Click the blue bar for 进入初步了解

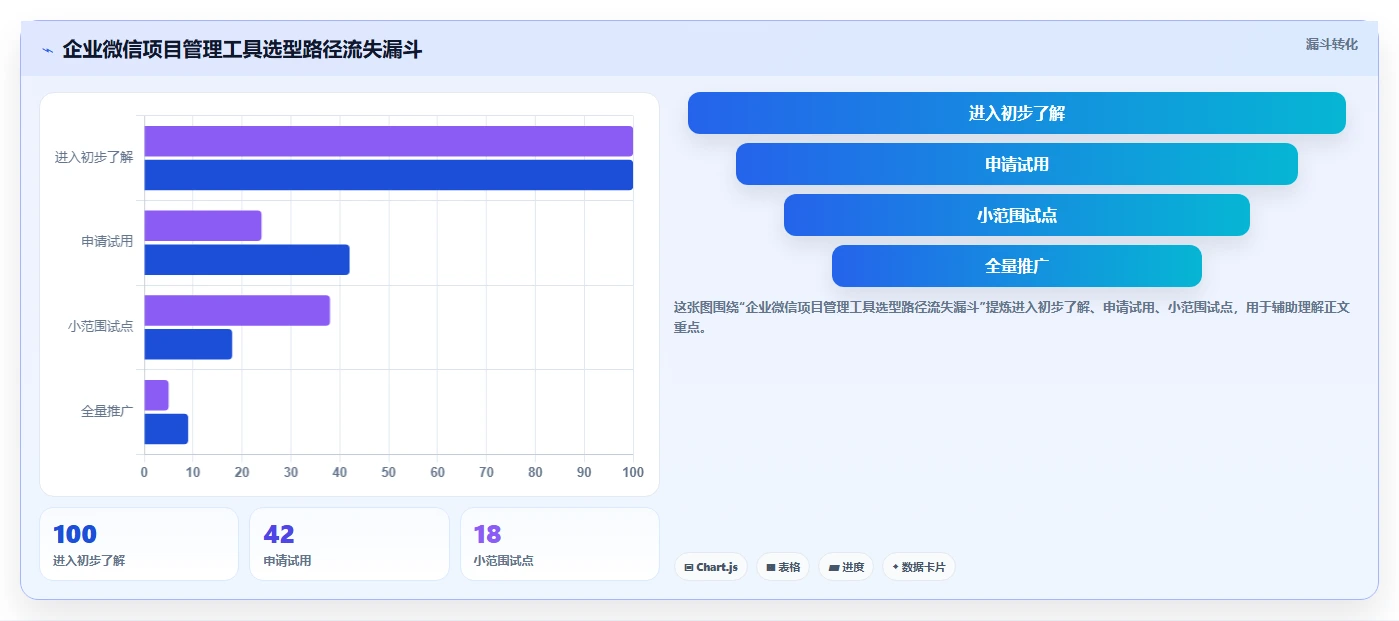(388, 175)
